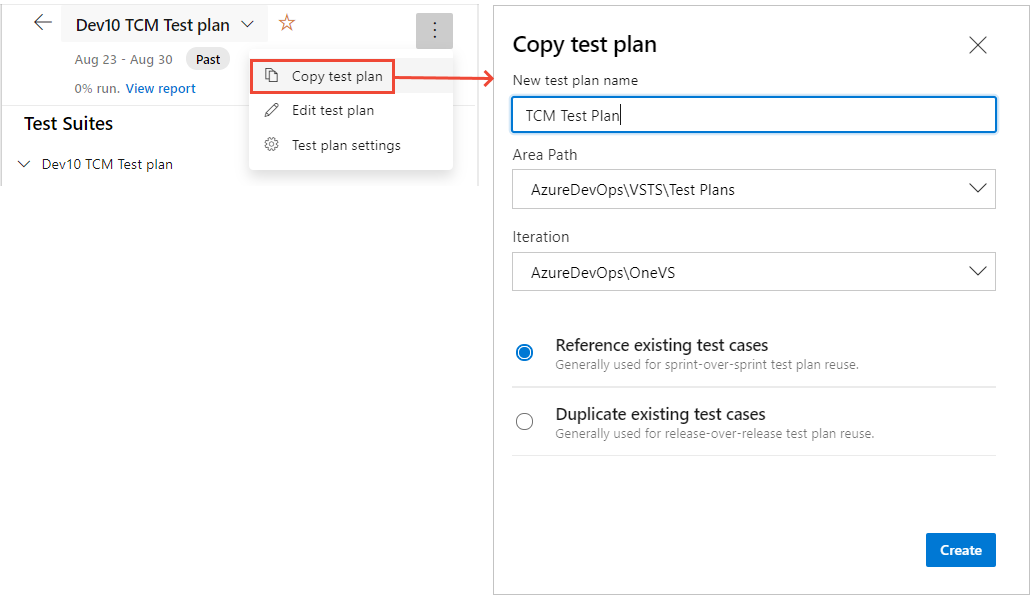1033x600 pixels.
Task: Open the Dev10 TCM Test plan title dropdown
Action: (247, 24)
